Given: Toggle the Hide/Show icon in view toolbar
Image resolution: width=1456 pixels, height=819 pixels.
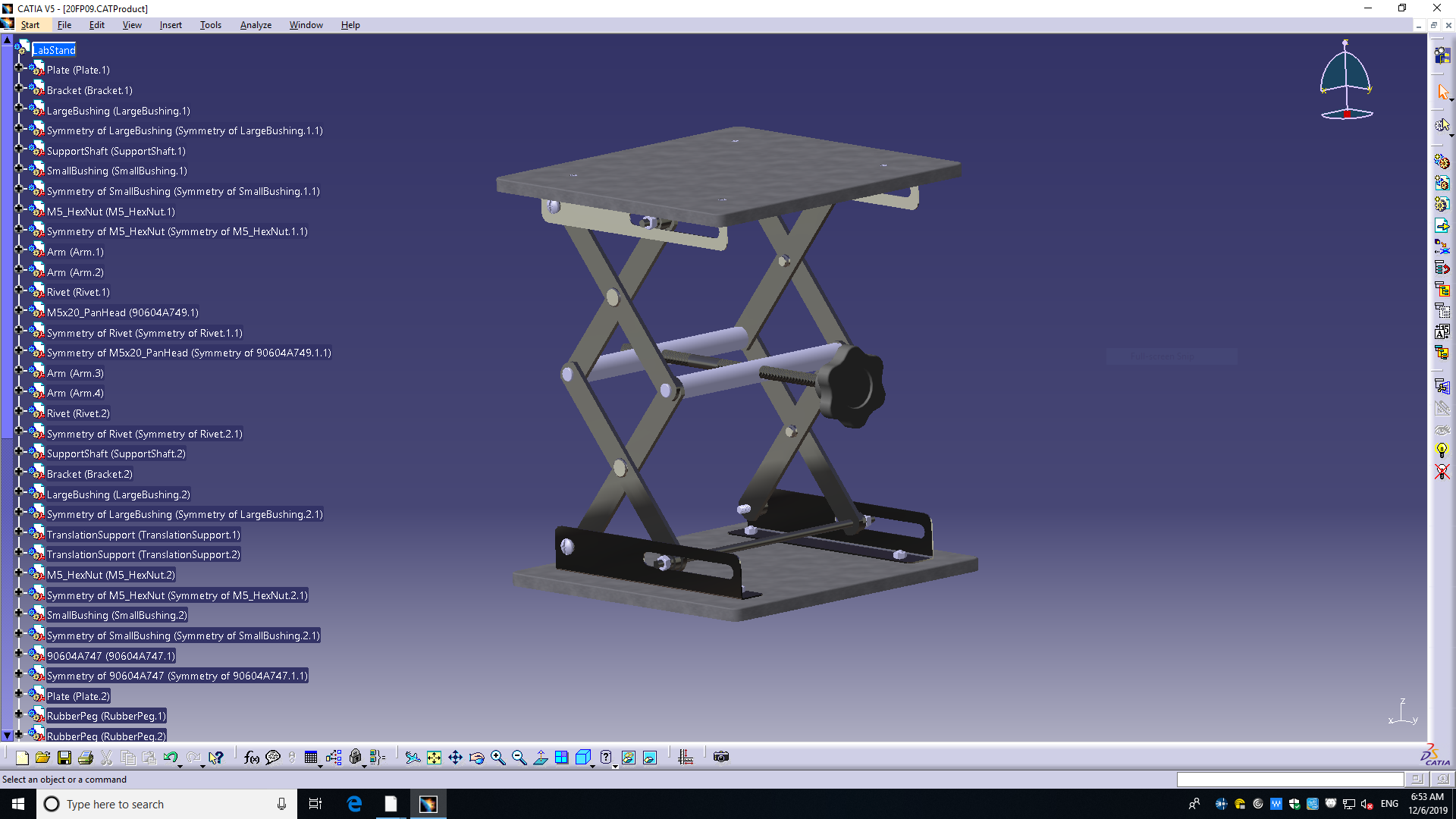Looking at the screenshot, I should (x=629, y=758).
